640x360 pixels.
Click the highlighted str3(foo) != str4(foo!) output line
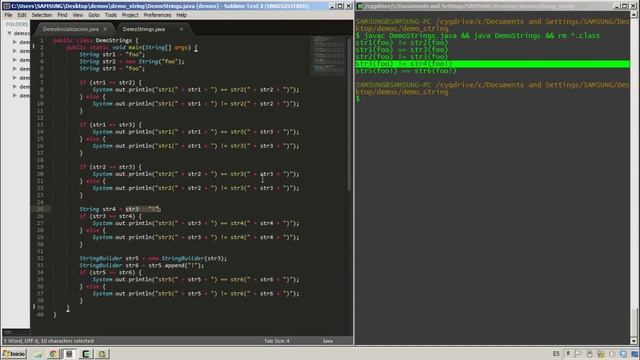[493, 64]
